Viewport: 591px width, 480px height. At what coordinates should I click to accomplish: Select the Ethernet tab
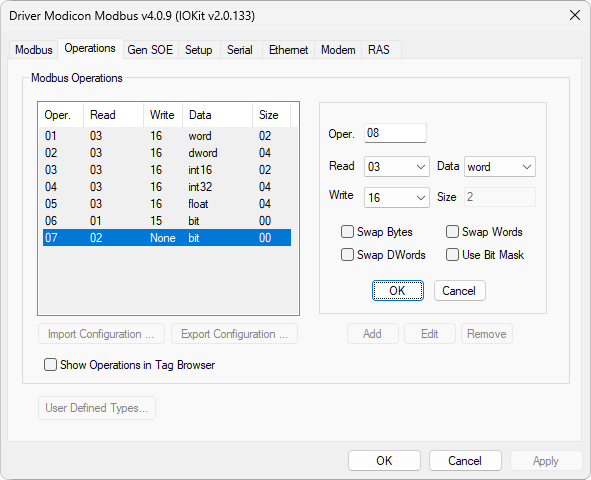pos(288,50)
